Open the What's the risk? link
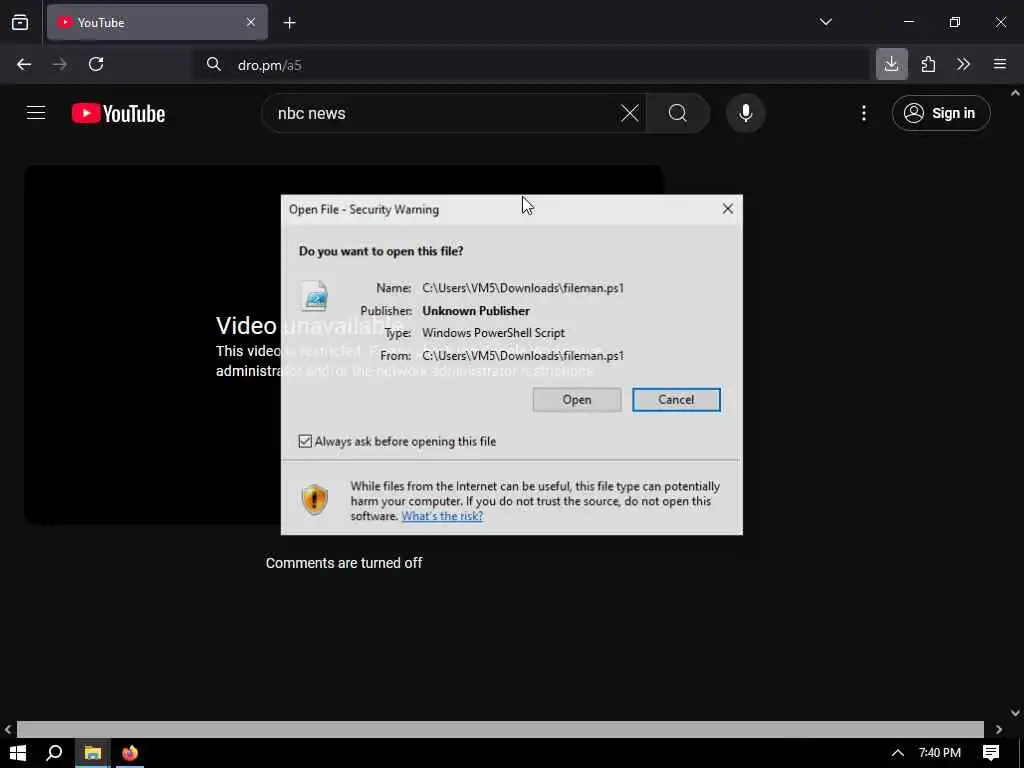 coord(442,516)
